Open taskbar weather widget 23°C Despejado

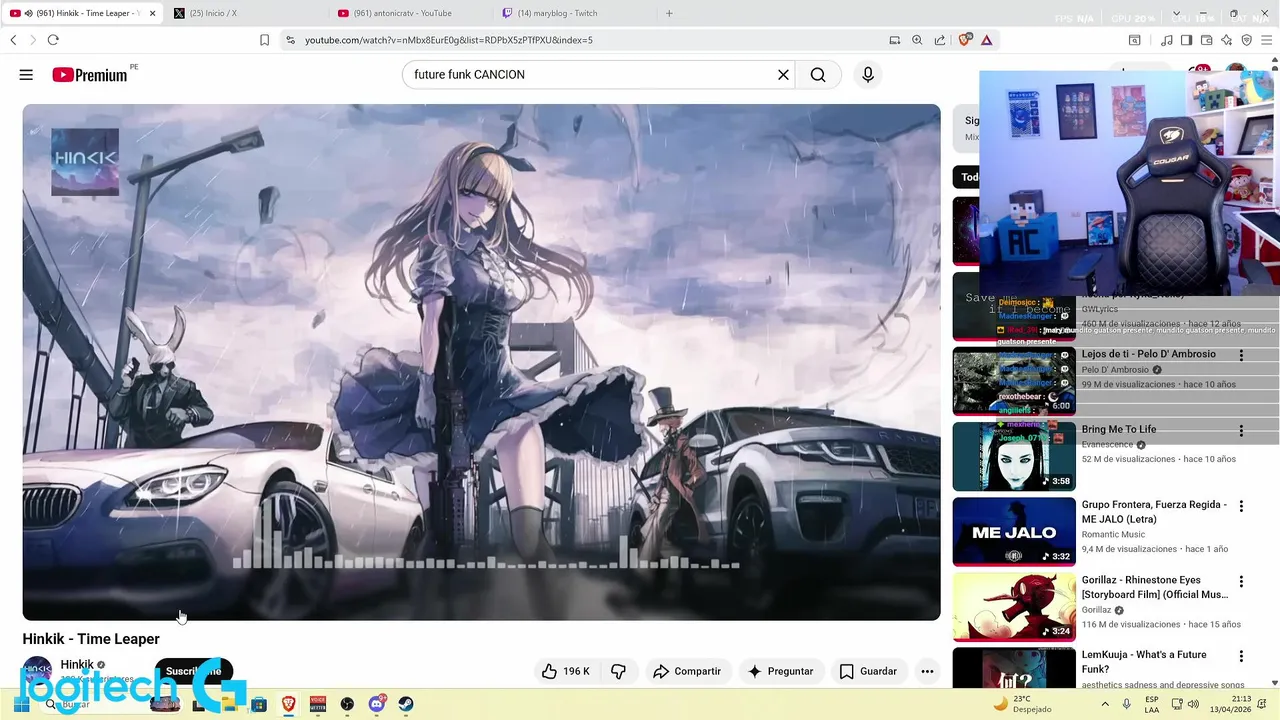(1022, 704)
